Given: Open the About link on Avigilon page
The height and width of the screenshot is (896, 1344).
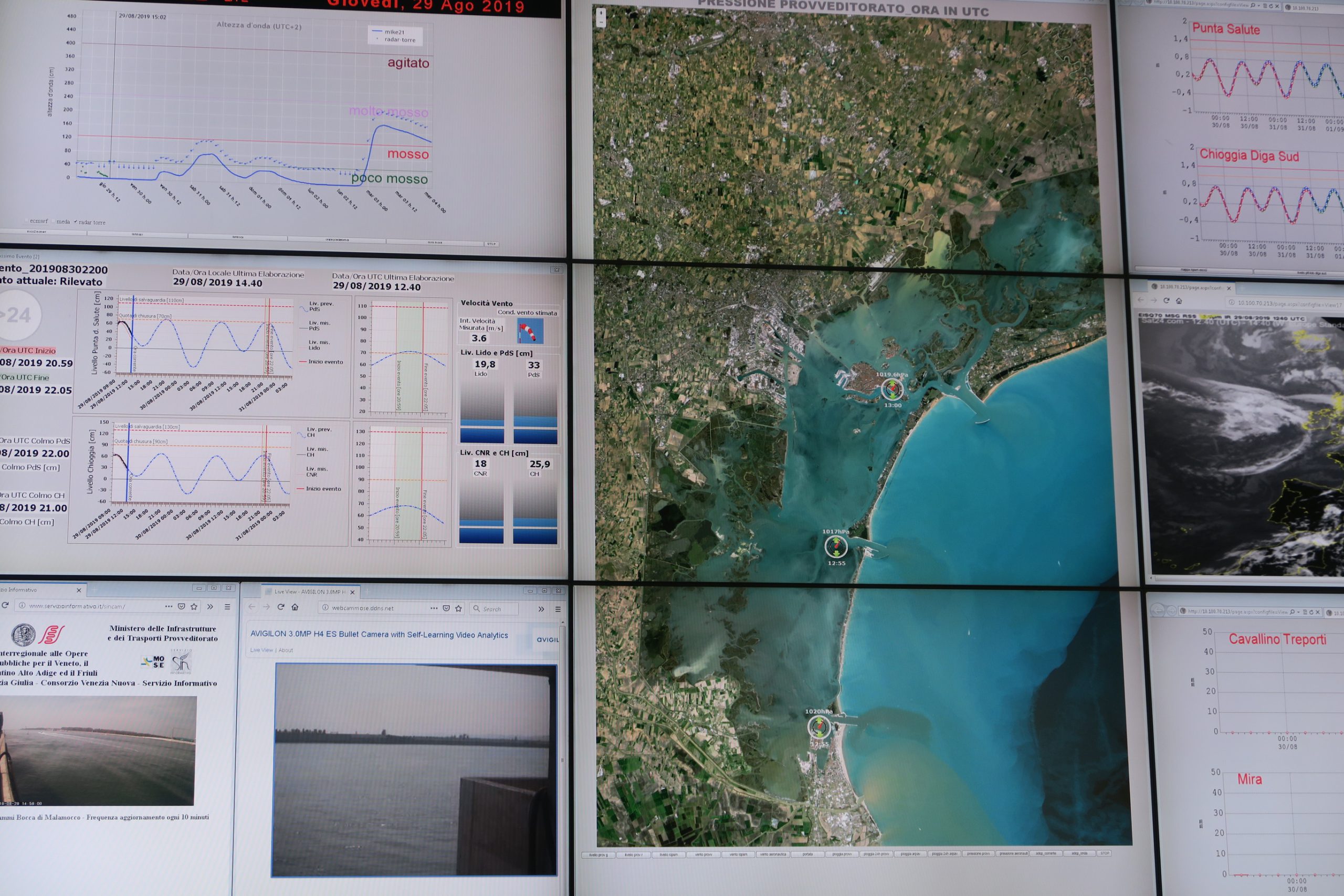Looking at the screenshot, I should pyautogui.click(x=286, y=650).
